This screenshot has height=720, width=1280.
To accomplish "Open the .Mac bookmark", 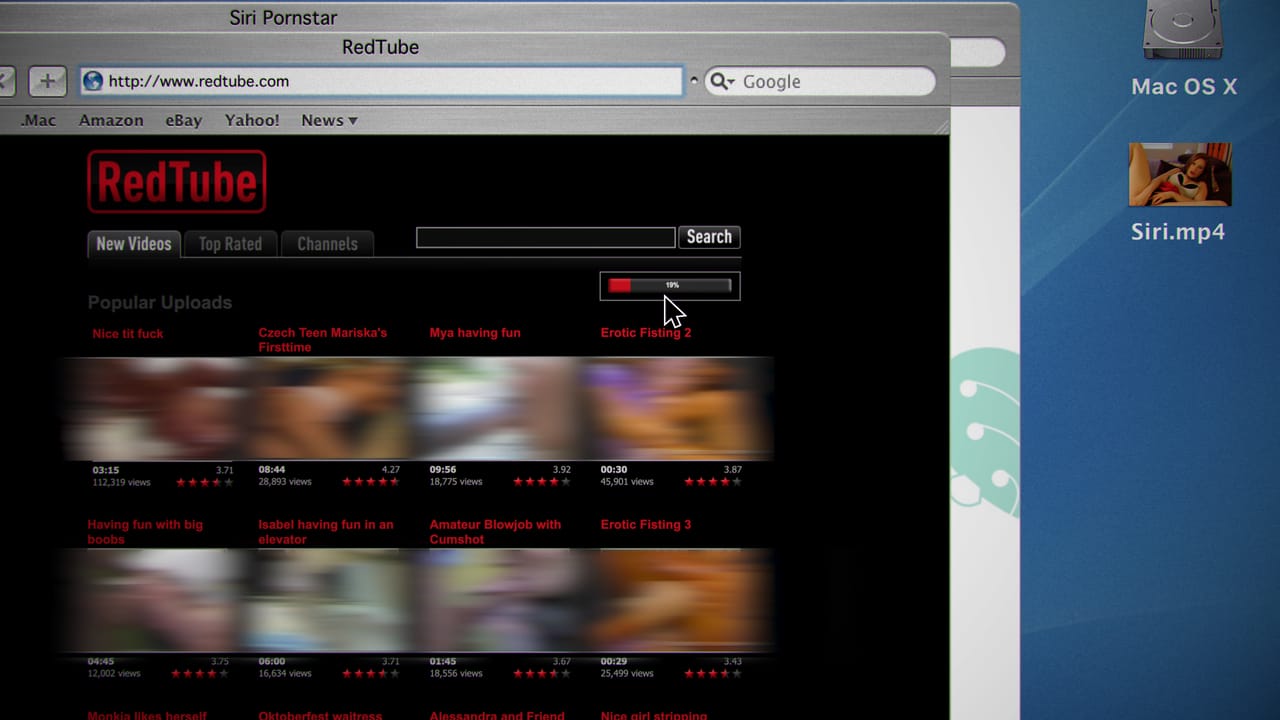I will tap(39, 120).
